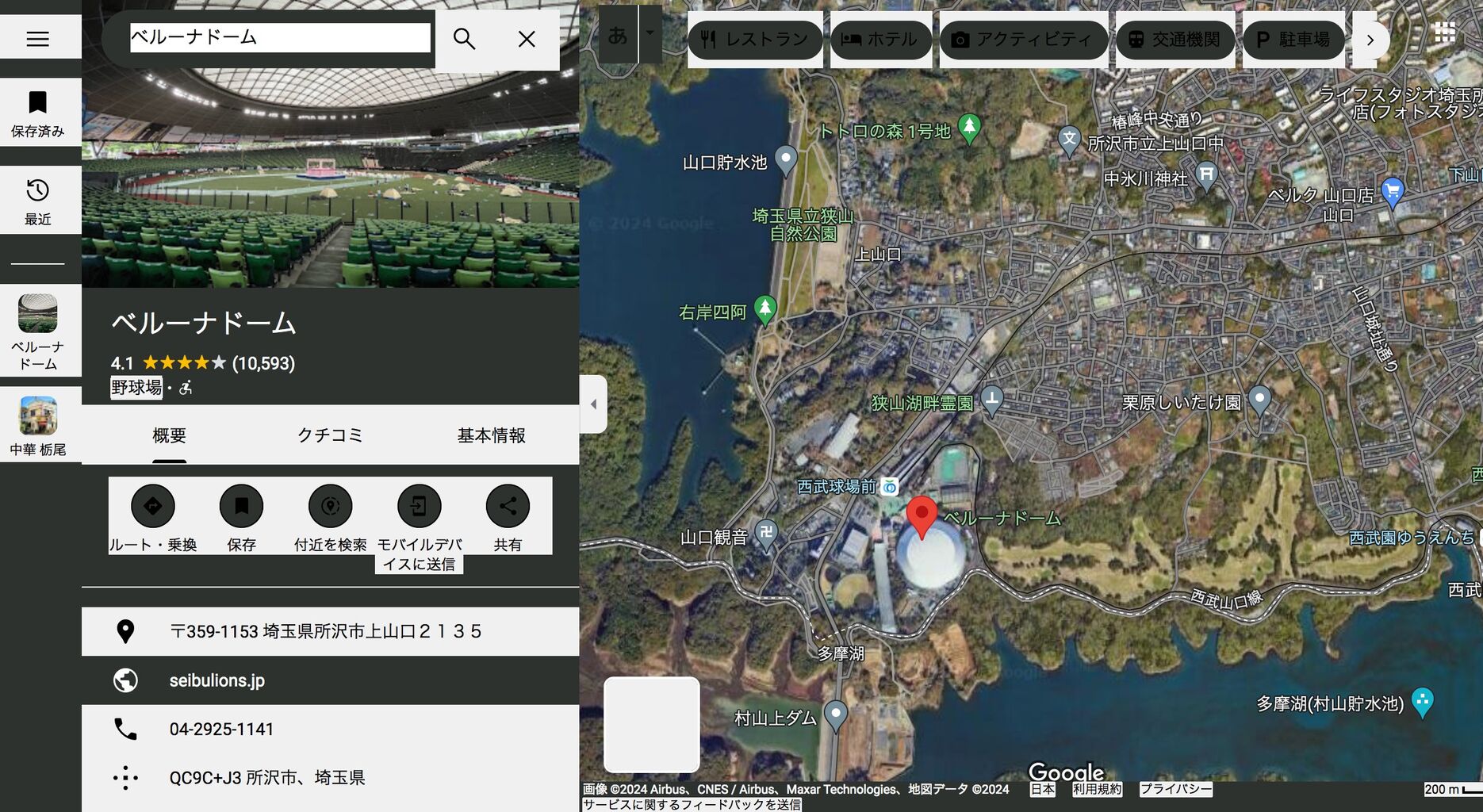Screen dimensions: 1483x812
Task: Show more category chips with arrow
Action: pos(1370,40)
